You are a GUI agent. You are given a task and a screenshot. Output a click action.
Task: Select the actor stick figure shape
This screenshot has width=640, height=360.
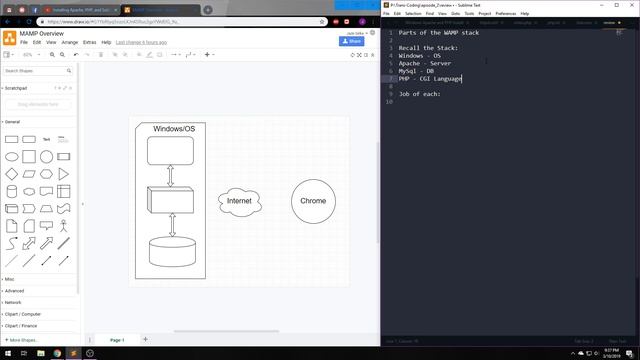pos(63,226)
